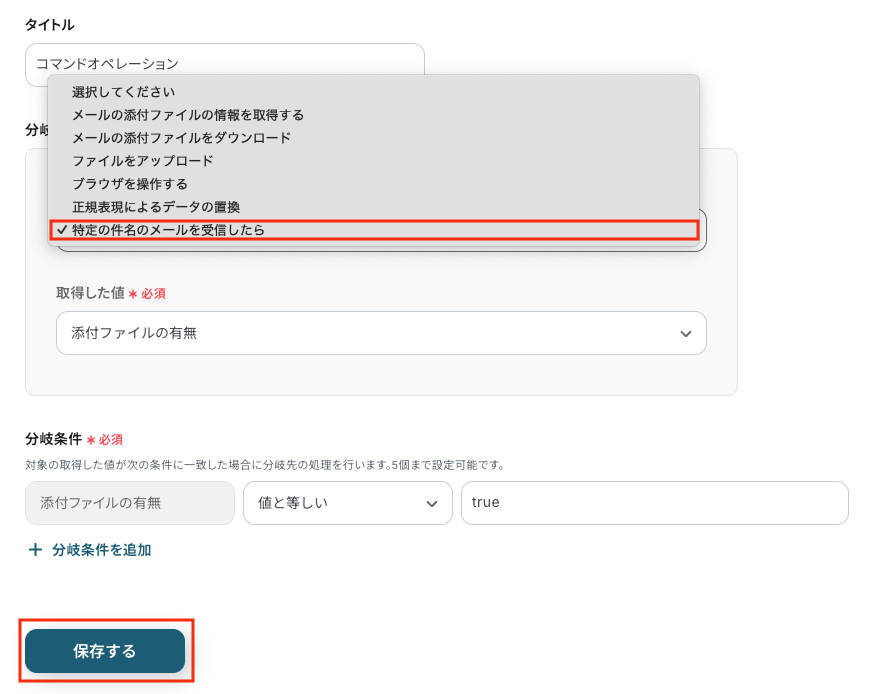Open the 取得した値 dropdown showing 添付ファイルの有無

[x=380, y=333]
